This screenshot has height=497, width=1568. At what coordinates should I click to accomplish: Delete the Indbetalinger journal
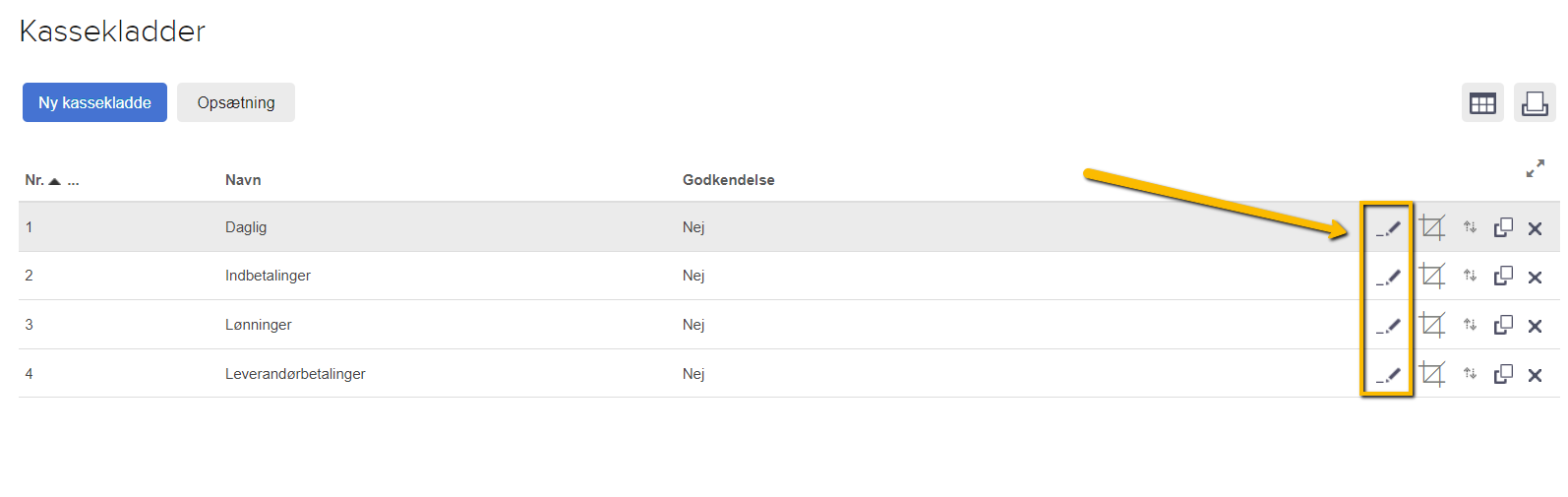coord(1535,278)
